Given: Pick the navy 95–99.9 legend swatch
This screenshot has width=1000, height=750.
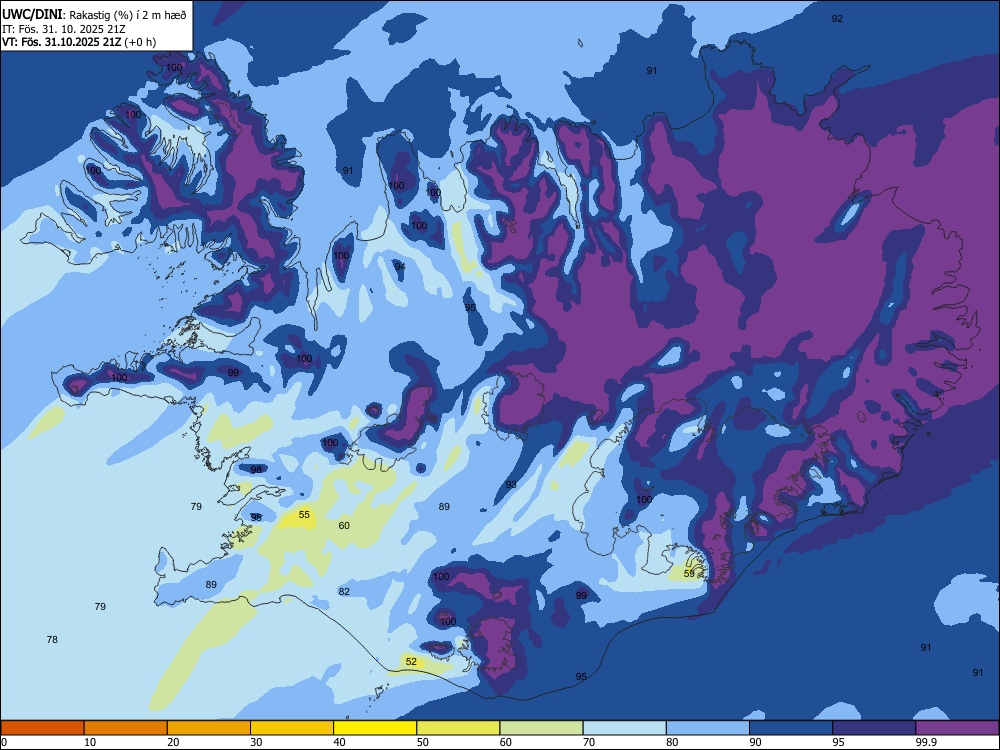Looking at the screenshot, I should (874, 728).
